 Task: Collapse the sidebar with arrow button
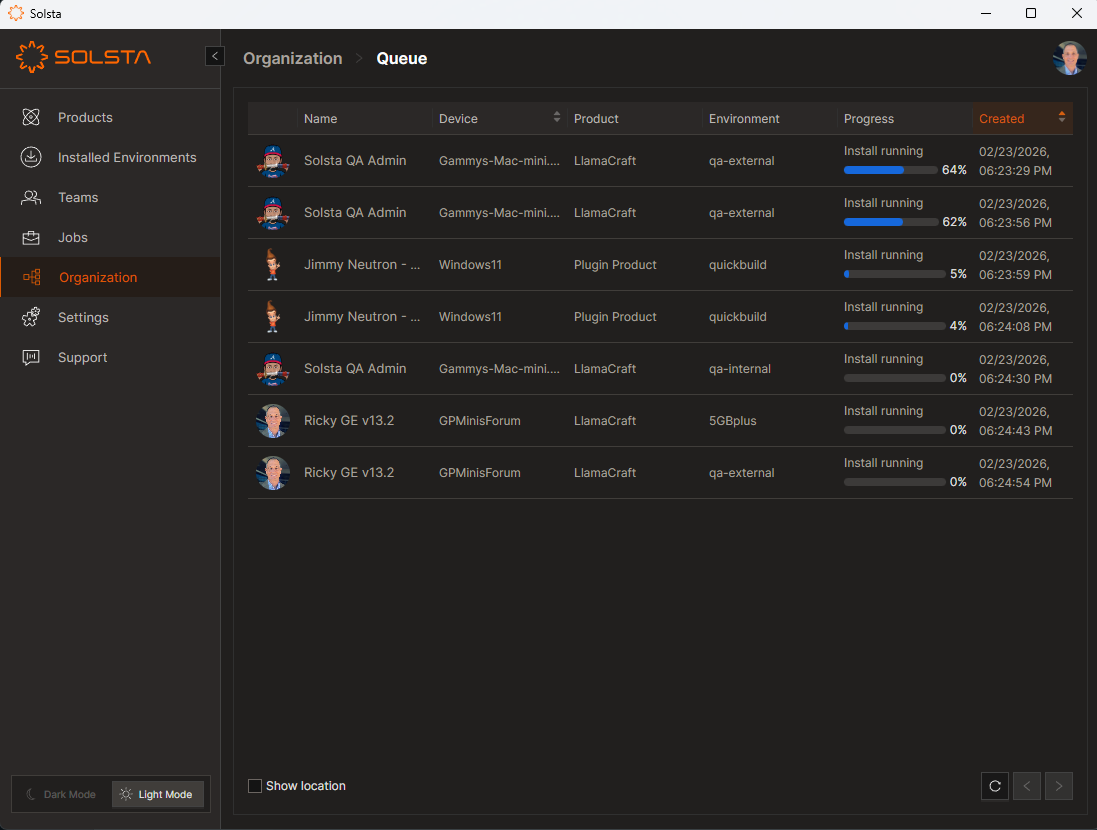coord(215,56)
